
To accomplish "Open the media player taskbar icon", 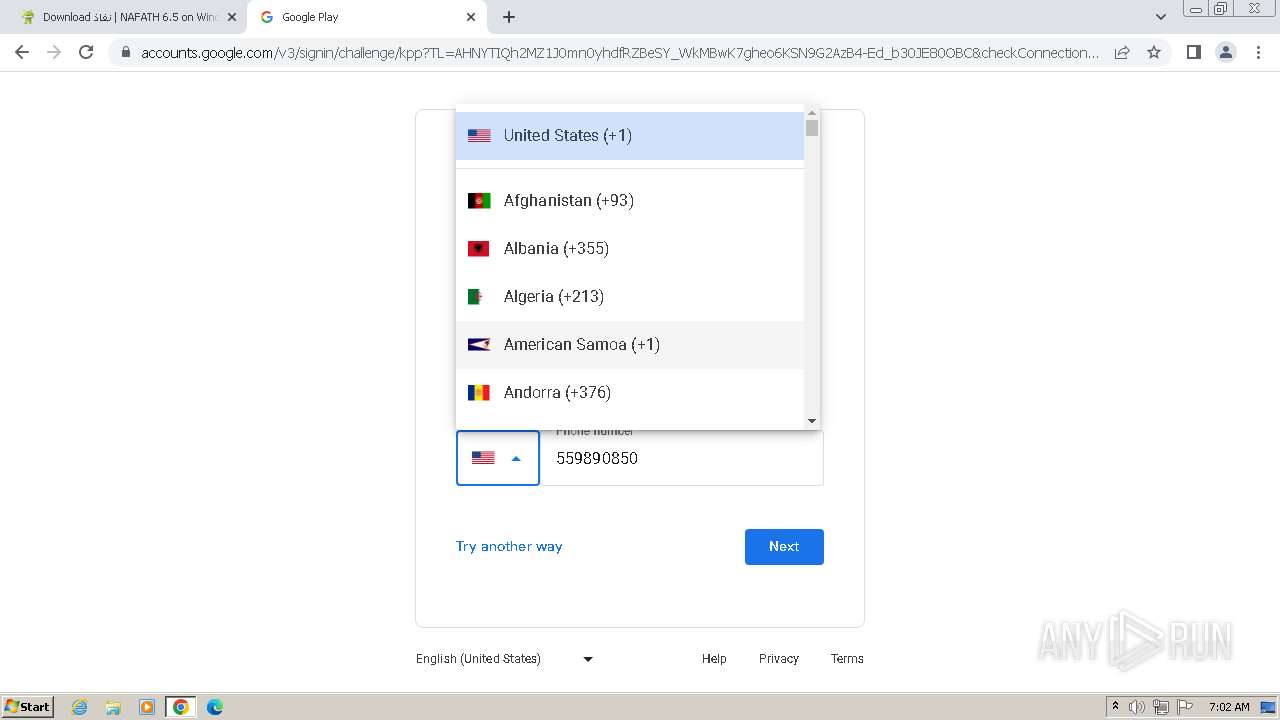I will (147, 707).
